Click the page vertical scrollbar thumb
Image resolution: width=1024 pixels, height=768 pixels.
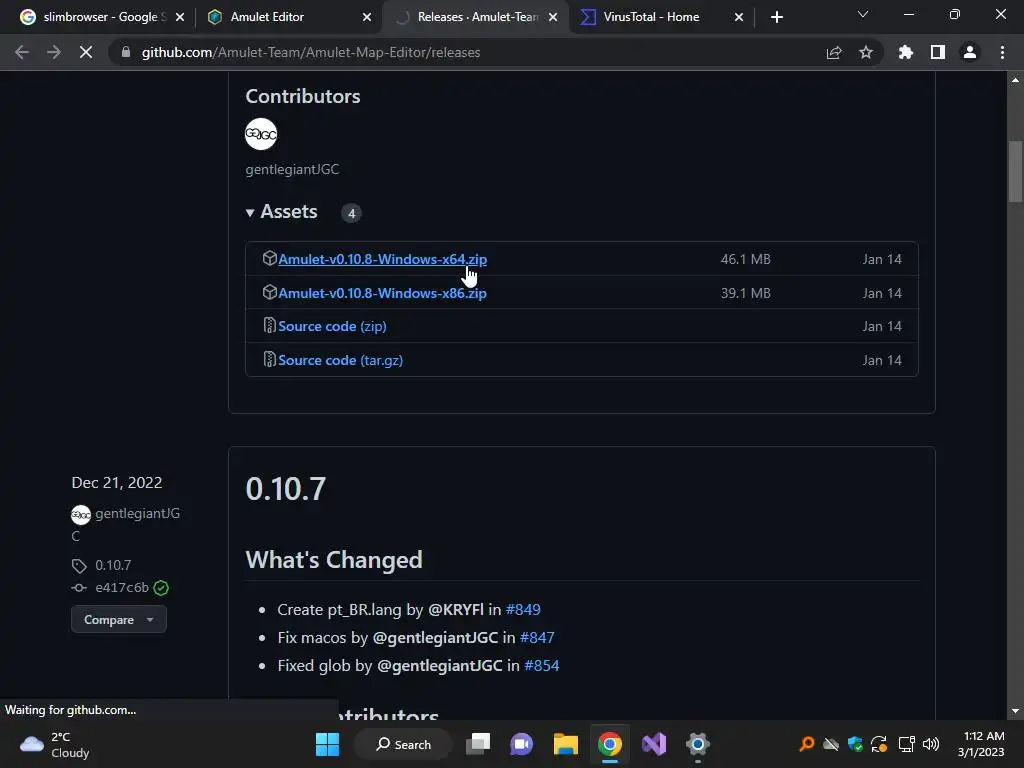[x=1015, y=171]
